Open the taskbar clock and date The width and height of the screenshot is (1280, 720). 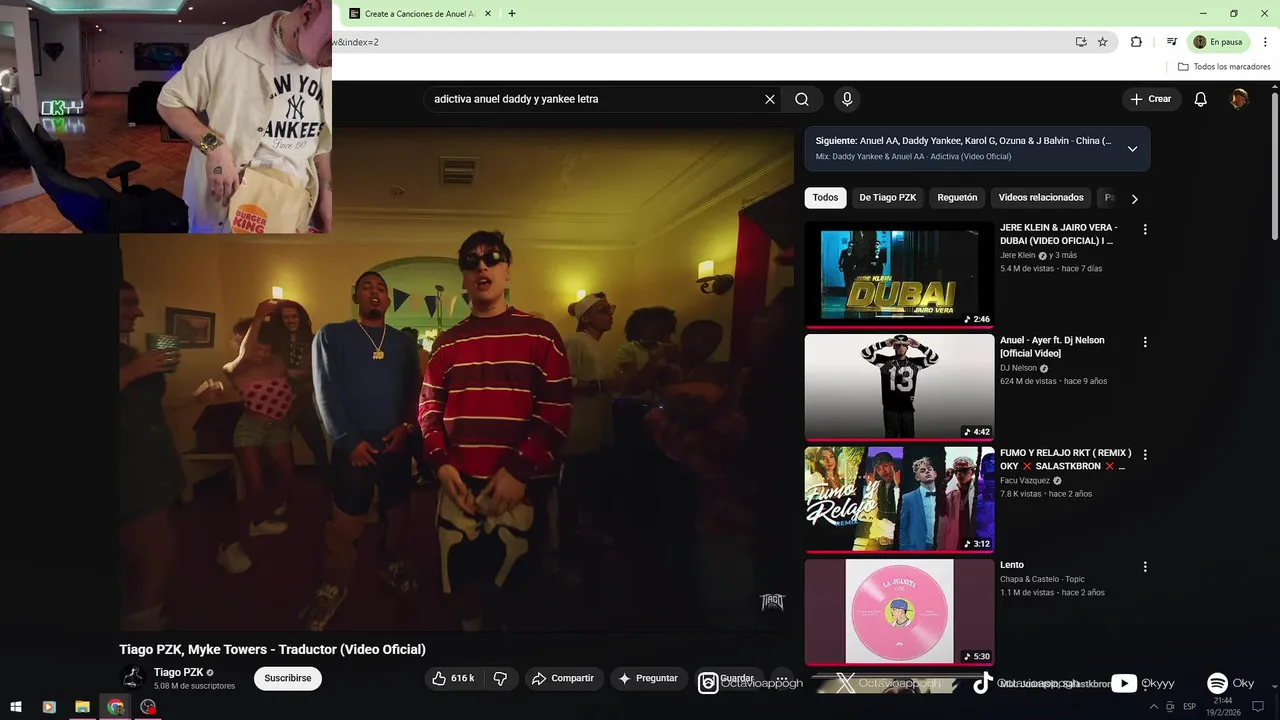(1223, 707)
